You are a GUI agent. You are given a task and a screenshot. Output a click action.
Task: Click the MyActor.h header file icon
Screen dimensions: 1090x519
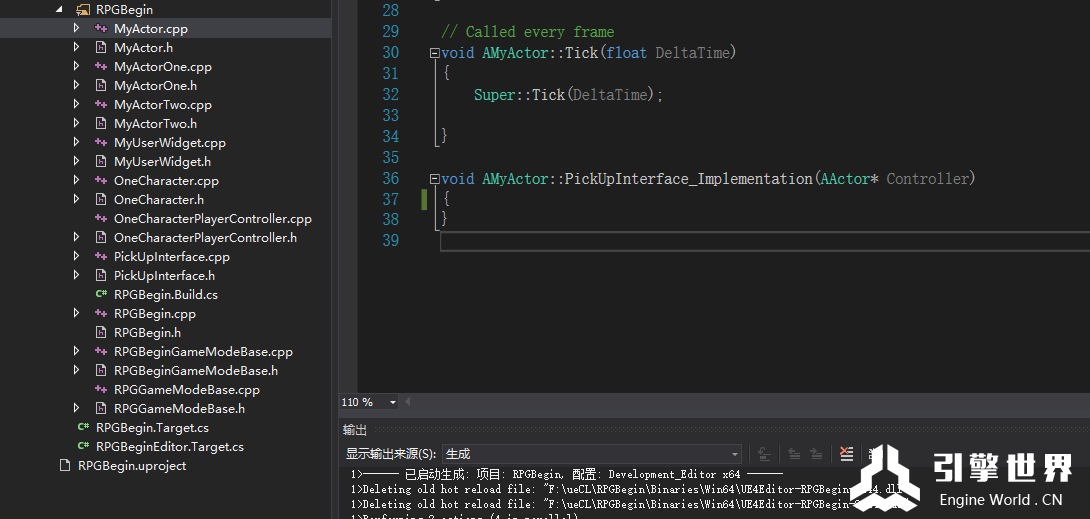(x=101, y=48)
